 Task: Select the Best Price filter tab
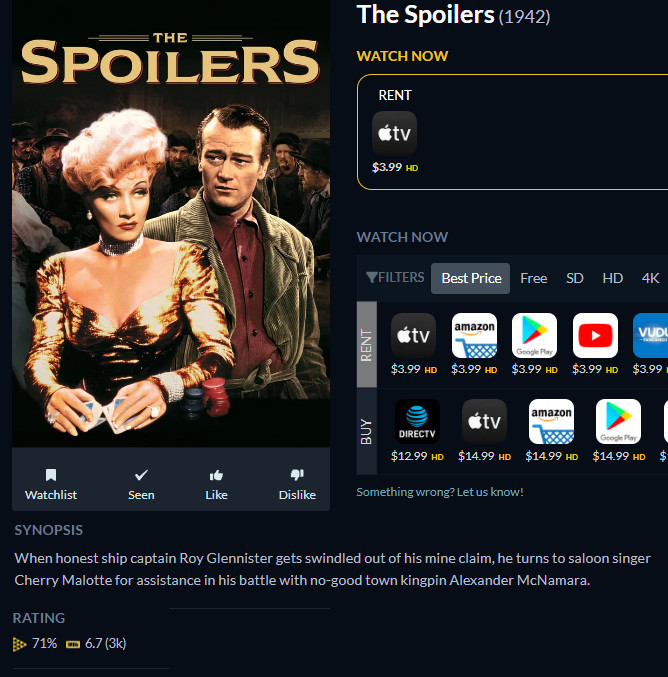[x=471, y=278]
